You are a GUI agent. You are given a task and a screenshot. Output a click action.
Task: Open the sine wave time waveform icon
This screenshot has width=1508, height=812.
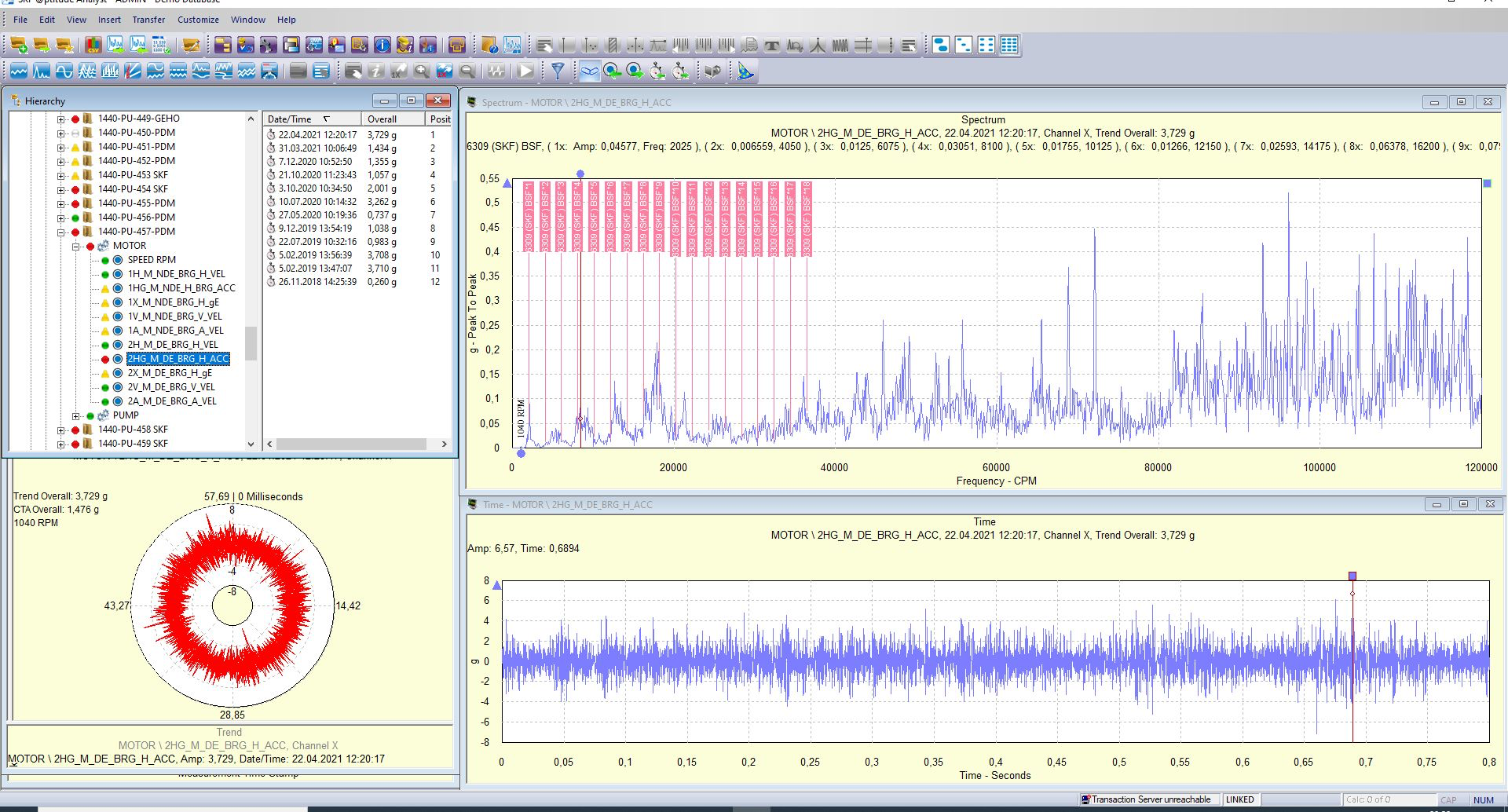64,71
